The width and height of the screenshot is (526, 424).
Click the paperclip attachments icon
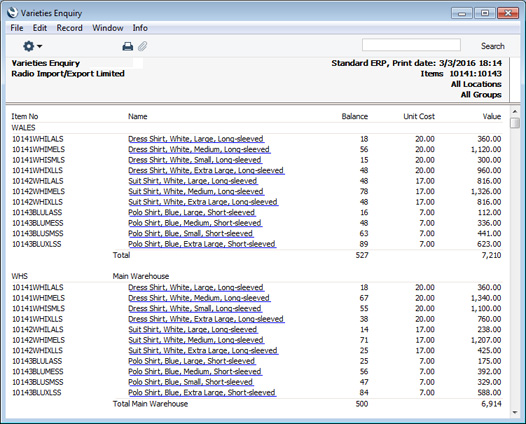[143, 46]
